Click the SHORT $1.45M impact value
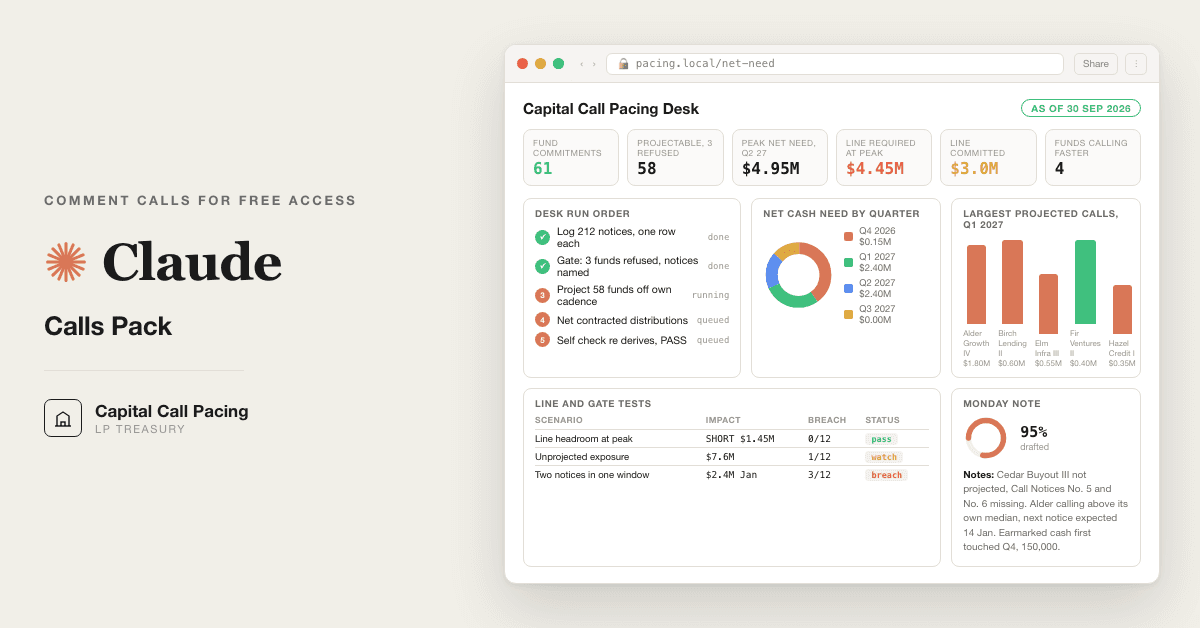1200x628 pixels. (x=740, y=439)
